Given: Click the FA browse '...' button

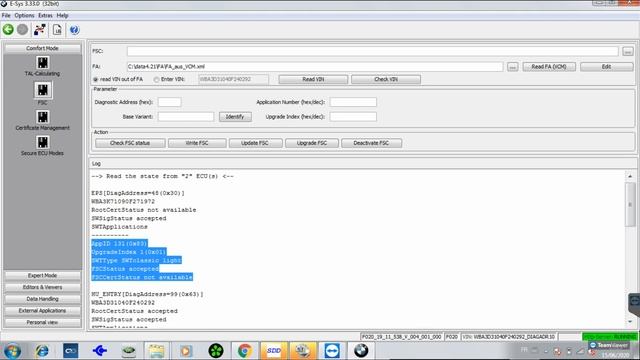Looking at the screenshot, I should [513, 67].
